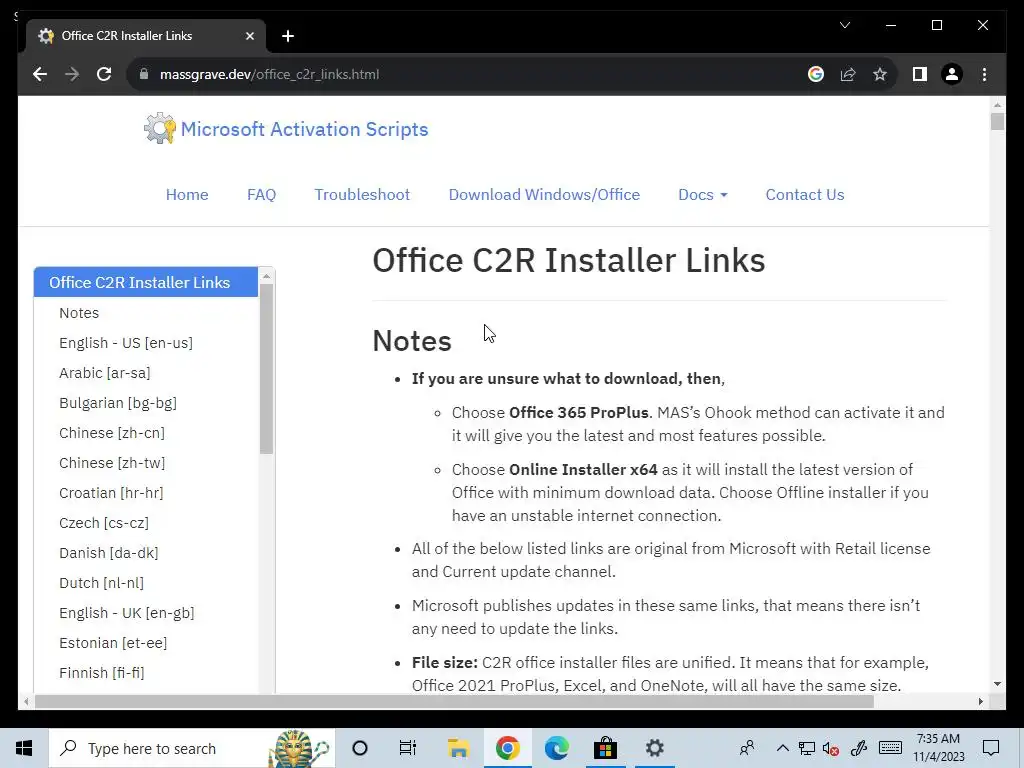Jump to Croatian [hr-hr] section
Image resolution: width=1024 pixels, height=768 pixels.
coord(111,493)
